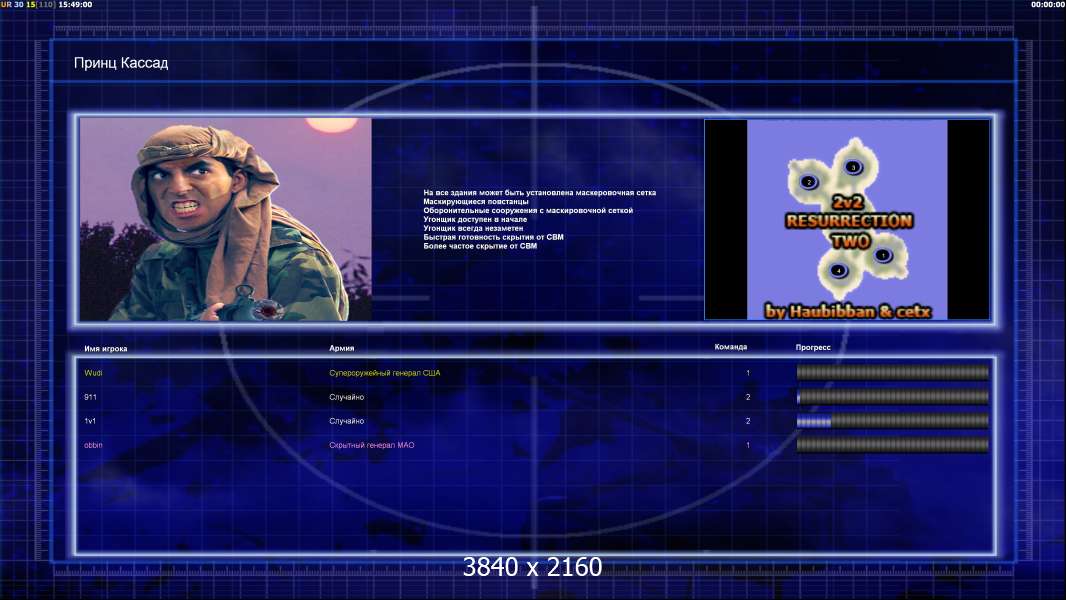Screen dimensions: 1066x600
Task: Click line 'Угонщик доступен в начале'
Action: [x=475, y=219]
